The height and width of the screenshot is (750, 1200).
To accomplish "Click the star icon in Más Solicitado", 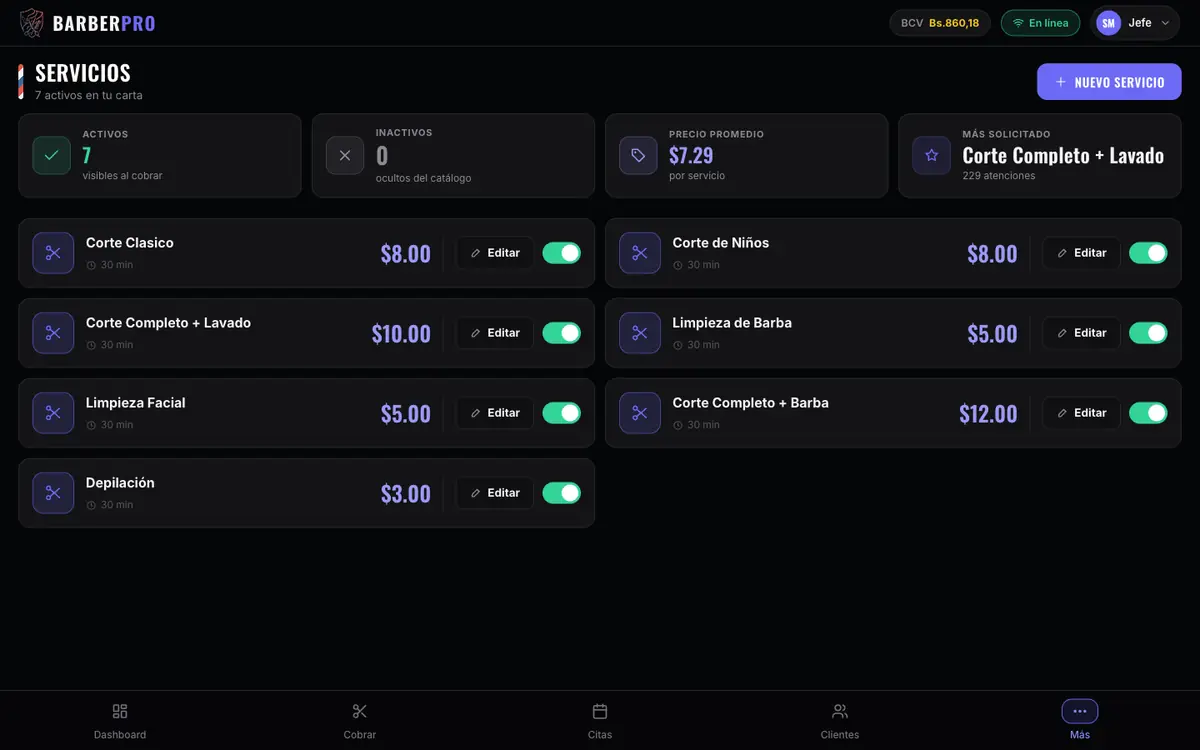I will click(932, 155).
